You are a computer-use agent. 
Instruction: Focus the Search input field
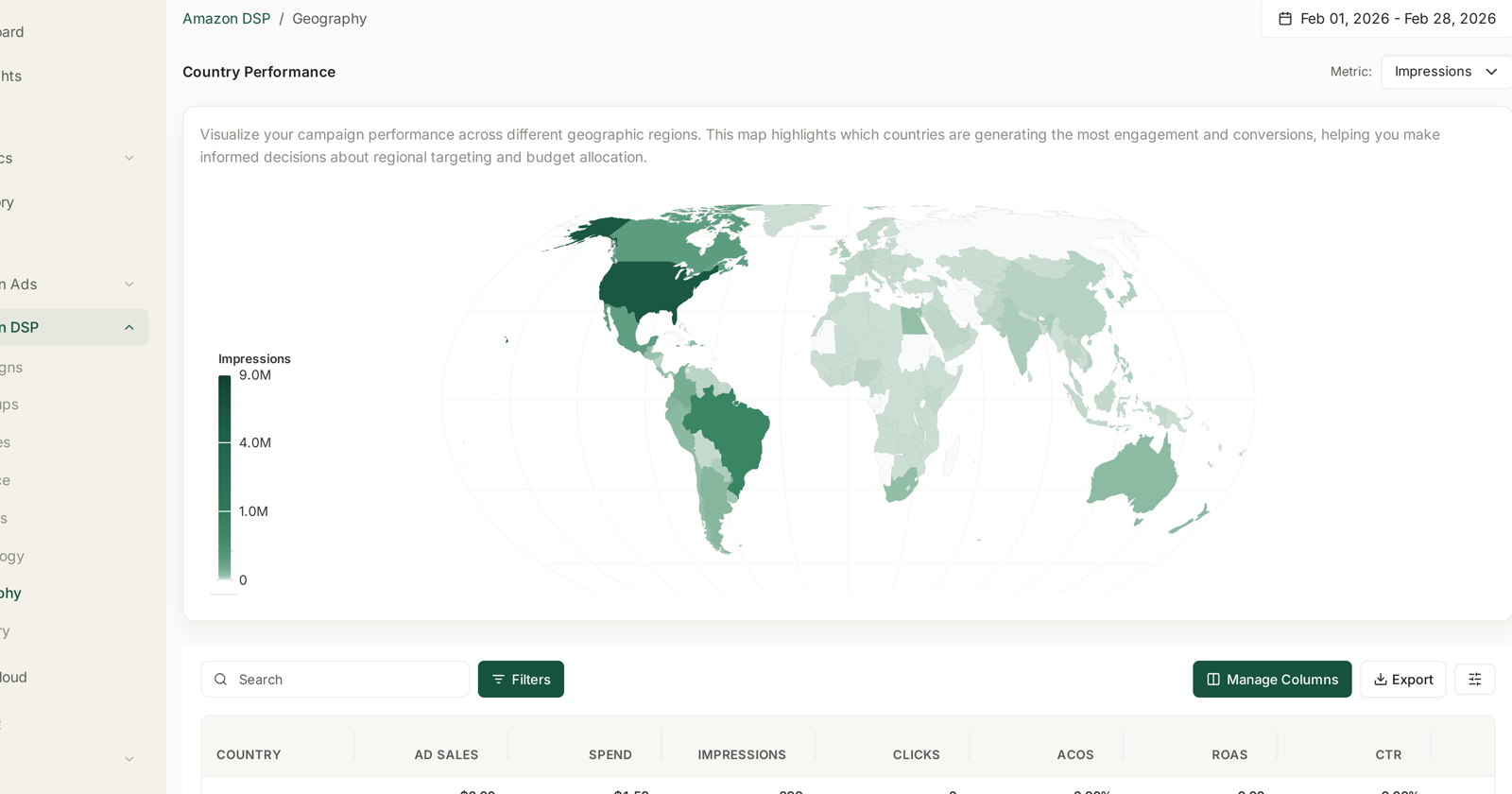(335, 680)
